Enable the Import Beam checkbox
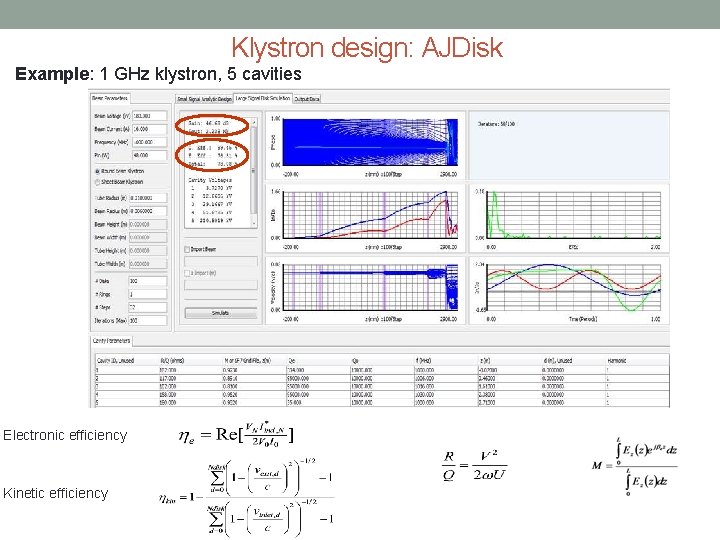The width and height of the screenshot is (720, 540). click(x=187, y=249)
